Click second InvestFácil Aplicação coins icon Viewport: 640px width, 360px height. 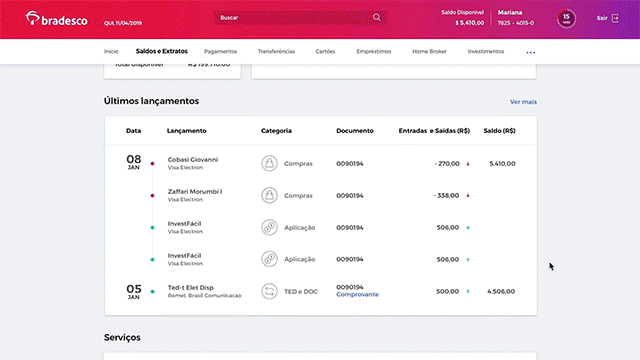[x=269, y=259]
